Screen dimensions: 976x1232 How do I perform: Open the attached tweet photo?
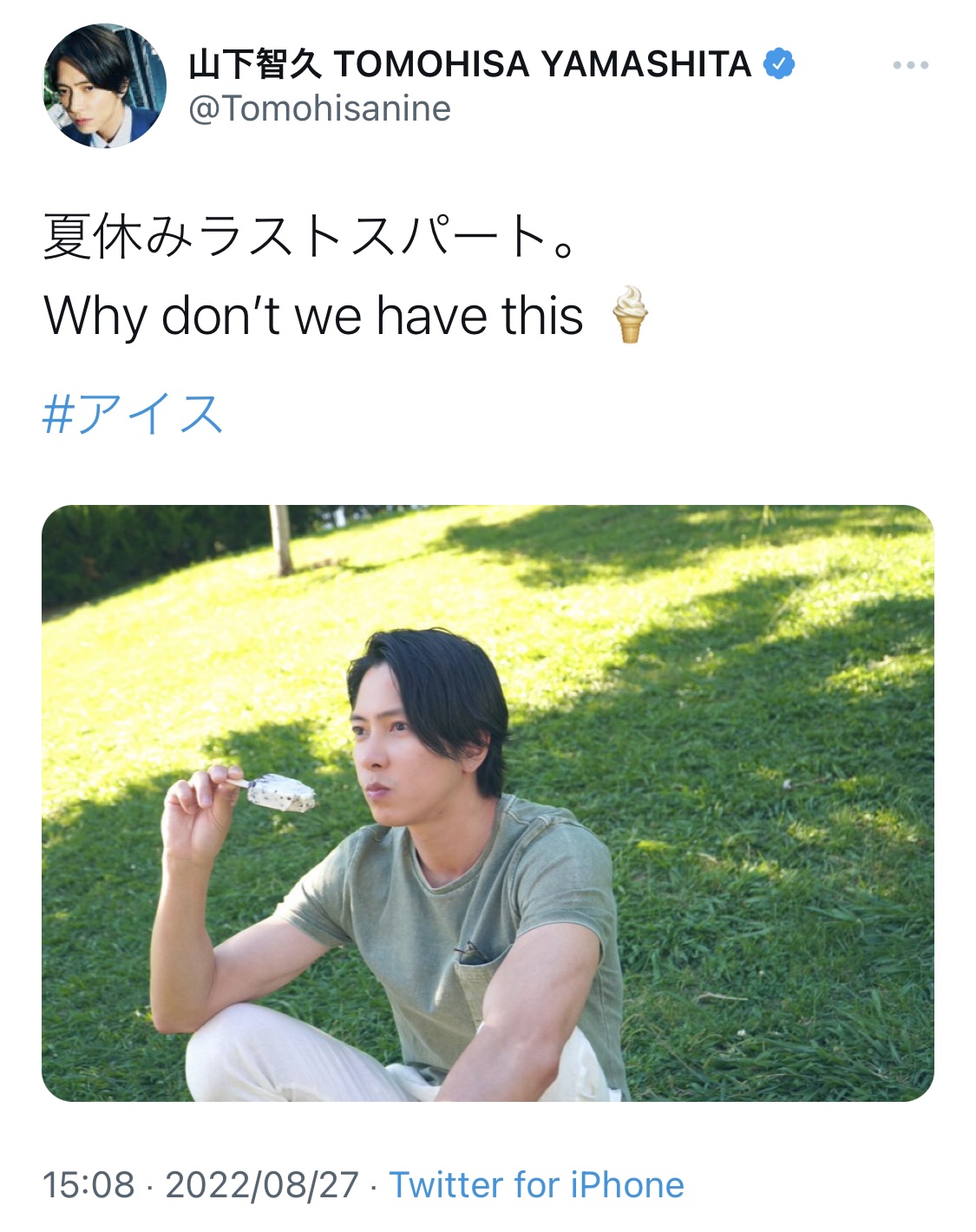coord(488,803)
